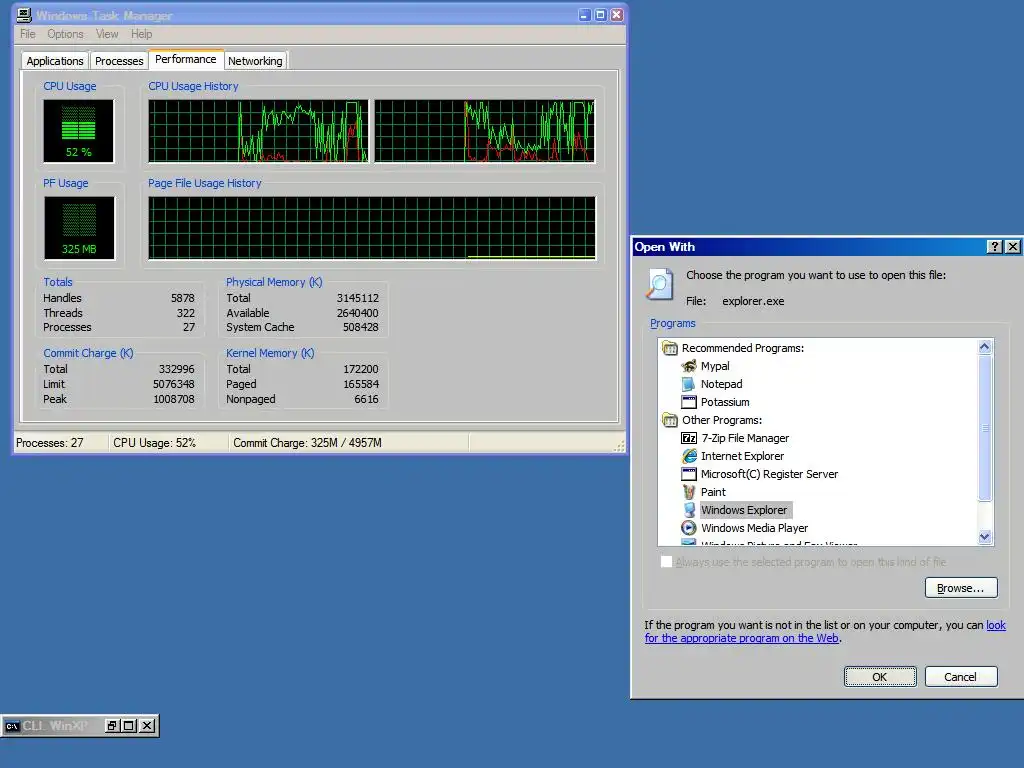
Task: Click the Notepad program icon
Action: point(689,384)
